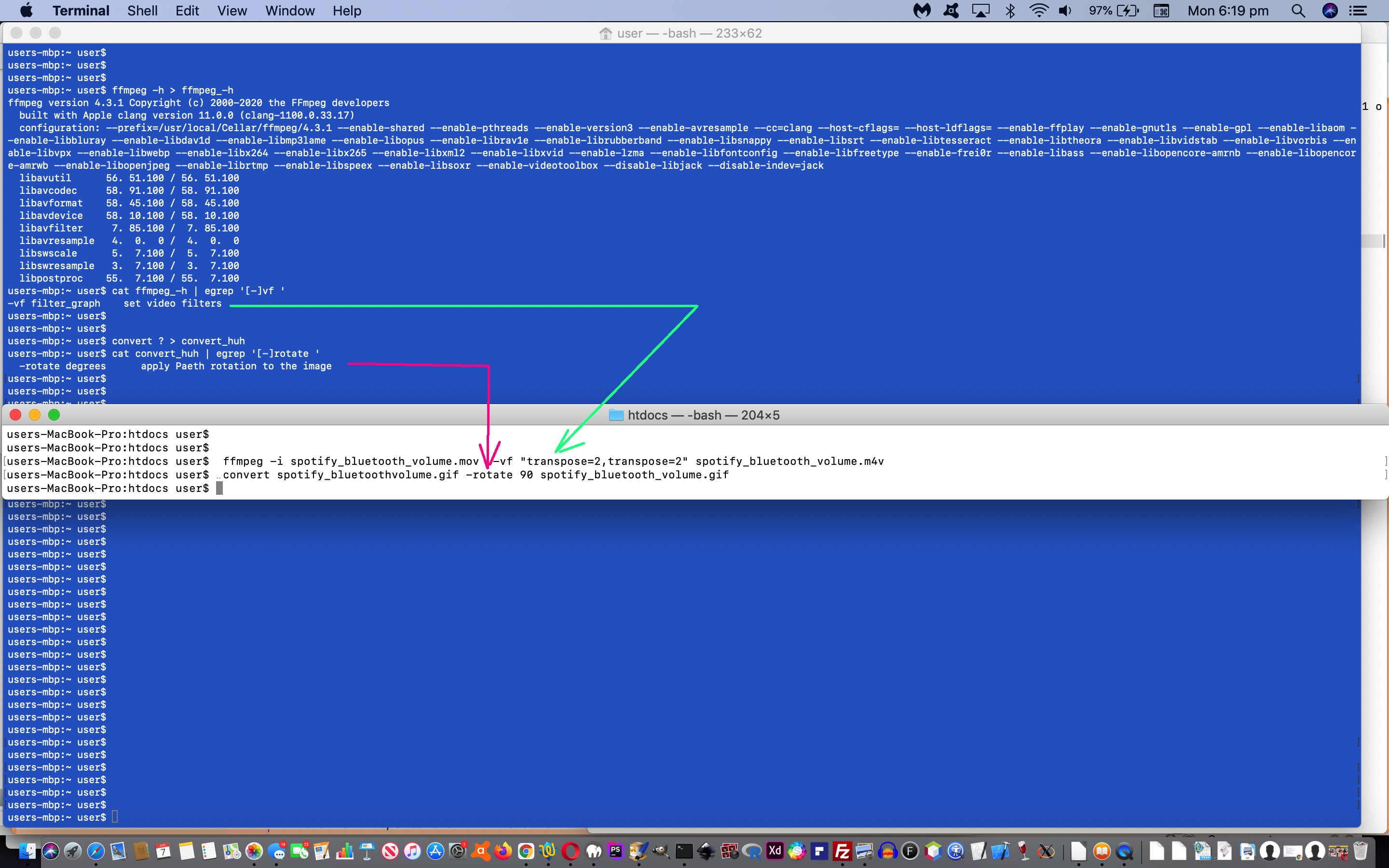Viewport: 1389px width, 868px height.
Task: Open the Window menu
Action: pos(290,10)
